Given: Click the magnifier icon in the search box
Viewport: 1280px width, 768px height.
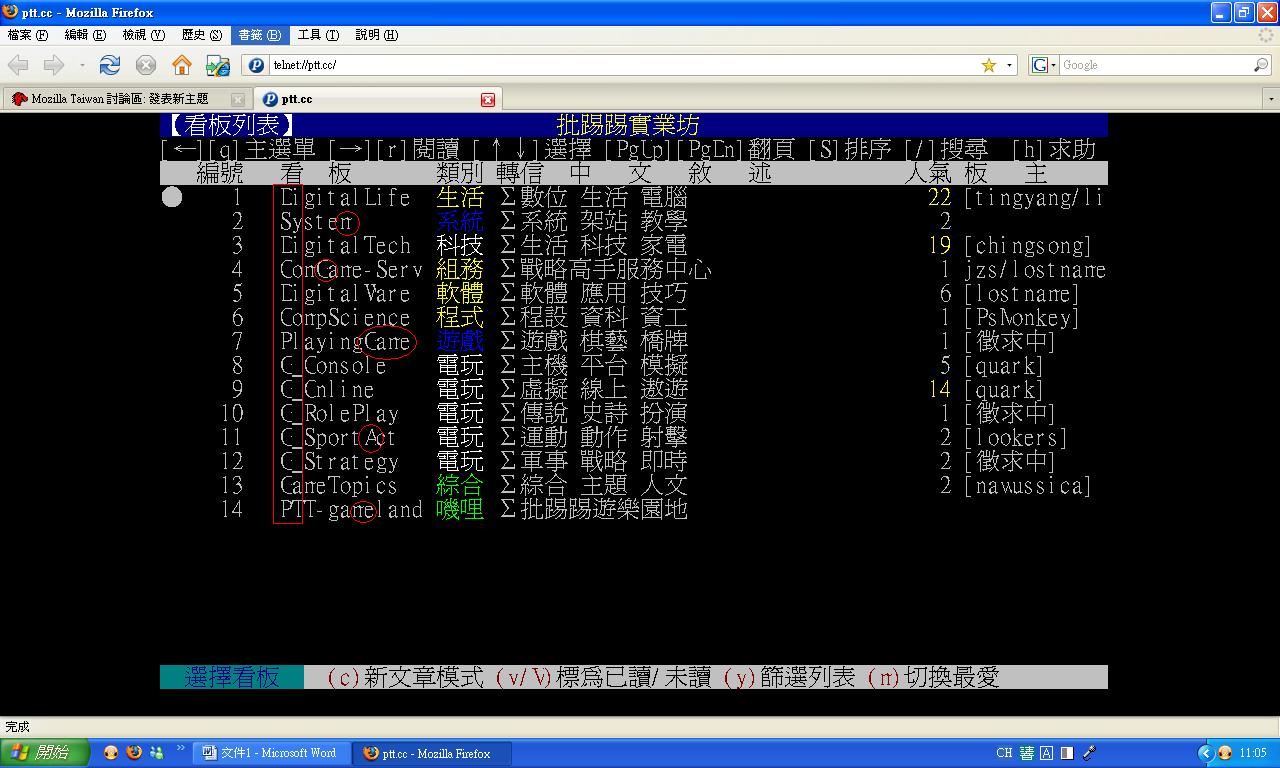Looking at the screenshot, I should tap(1261, 65).
